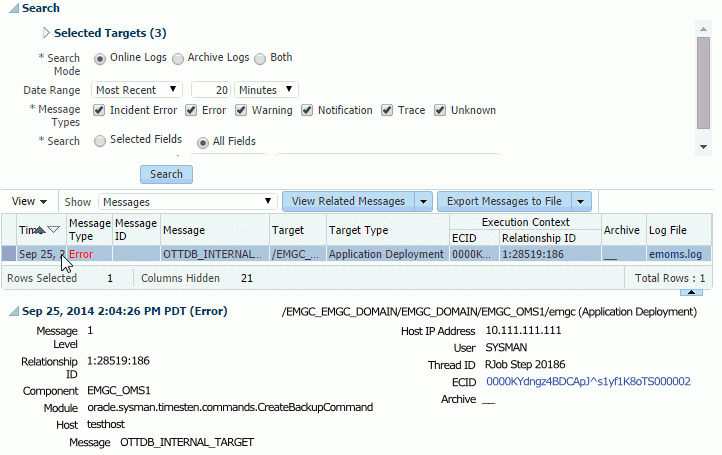This screenshot has width=722, height=455.
Task: Open the View menu
Action: pos(29,201)
